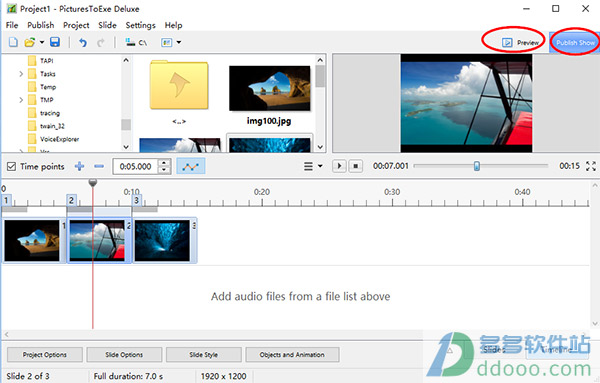Select slide 3 blue ice thumbnail
Viewport: 600px width, 383px height.
click(162, 241)
